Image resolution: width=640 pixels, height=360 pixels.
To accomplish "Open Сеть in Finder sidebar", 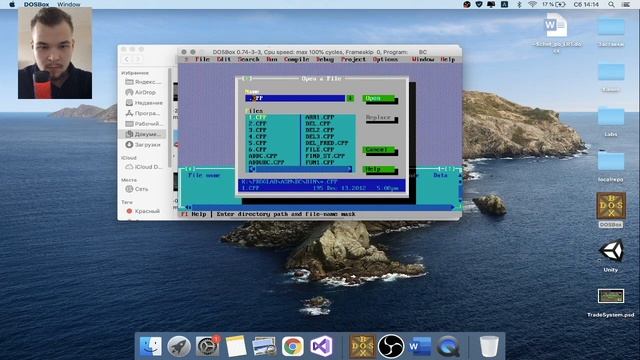I will [x=137, y=189].
